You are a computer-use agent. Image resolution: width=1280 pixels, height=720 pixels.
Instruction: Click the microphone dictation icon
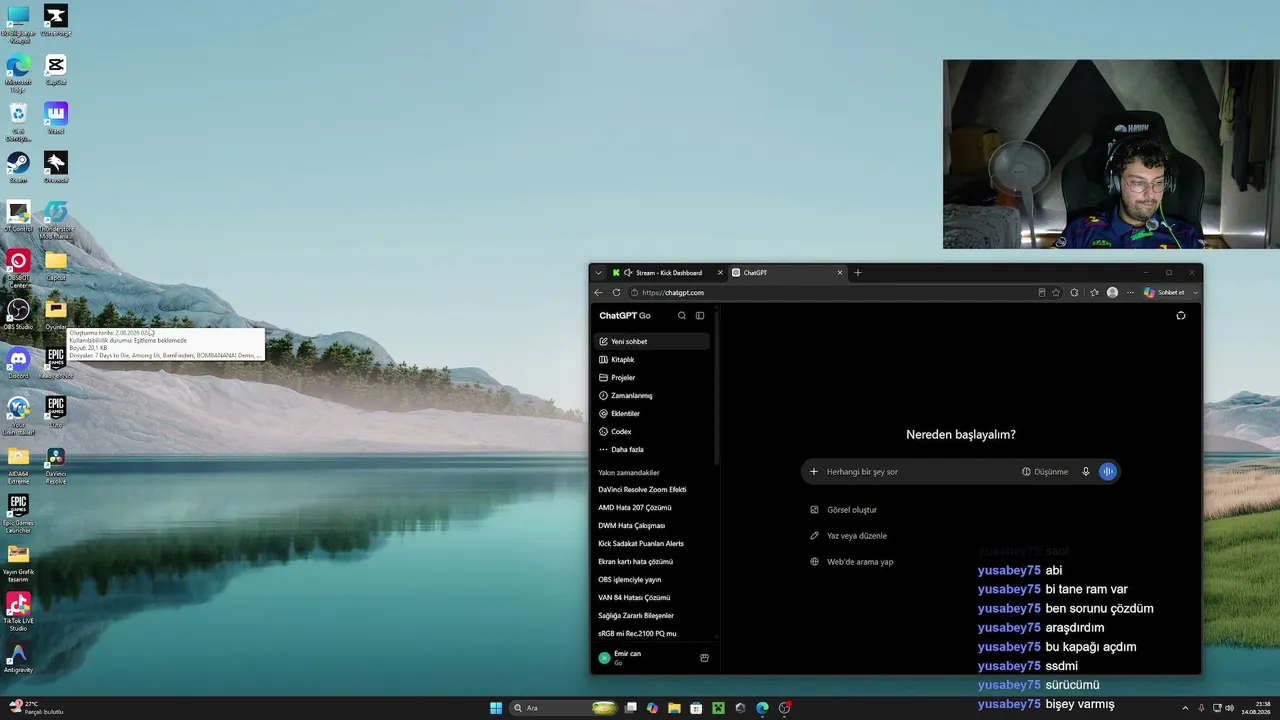click(x=1086, y=472)
